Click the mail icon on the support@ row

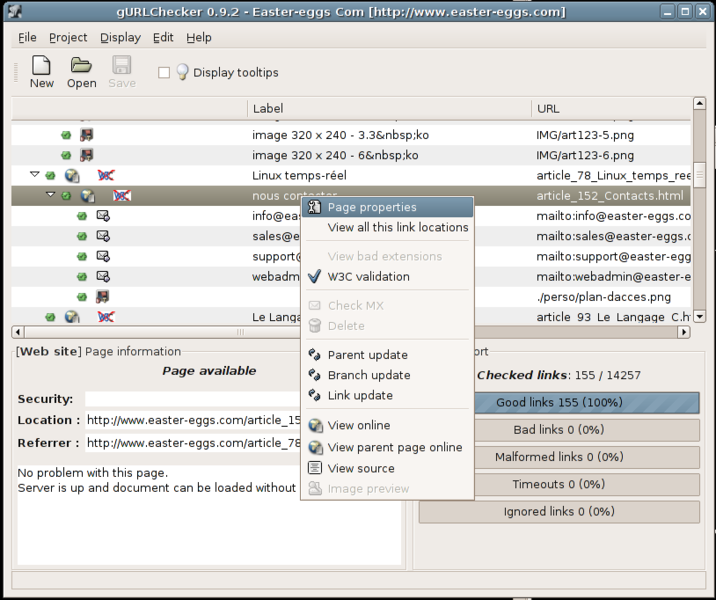click(x=103, y=256)
